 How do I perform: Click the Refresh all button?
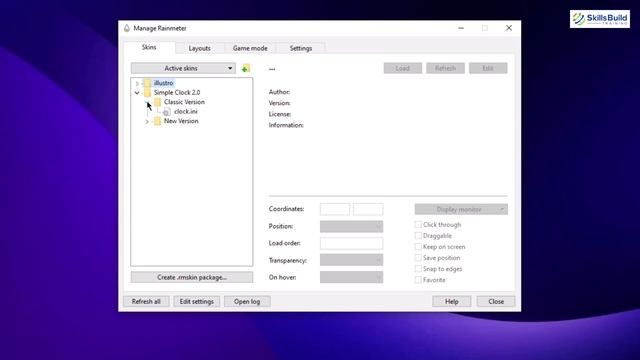click(x=146, y=302)
